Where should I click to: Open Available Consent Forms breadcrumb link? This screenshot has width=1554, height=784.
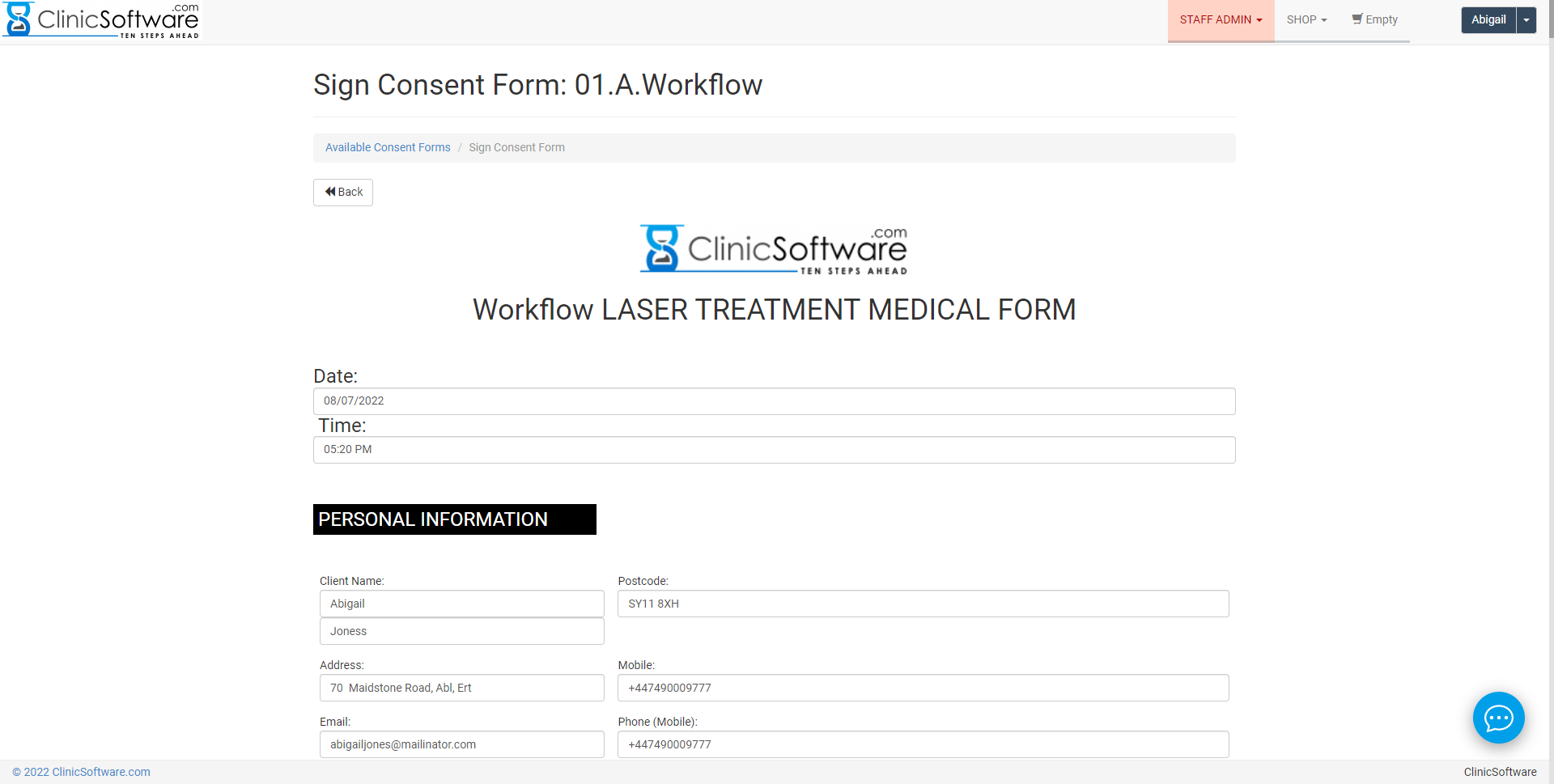click(388, 147)
